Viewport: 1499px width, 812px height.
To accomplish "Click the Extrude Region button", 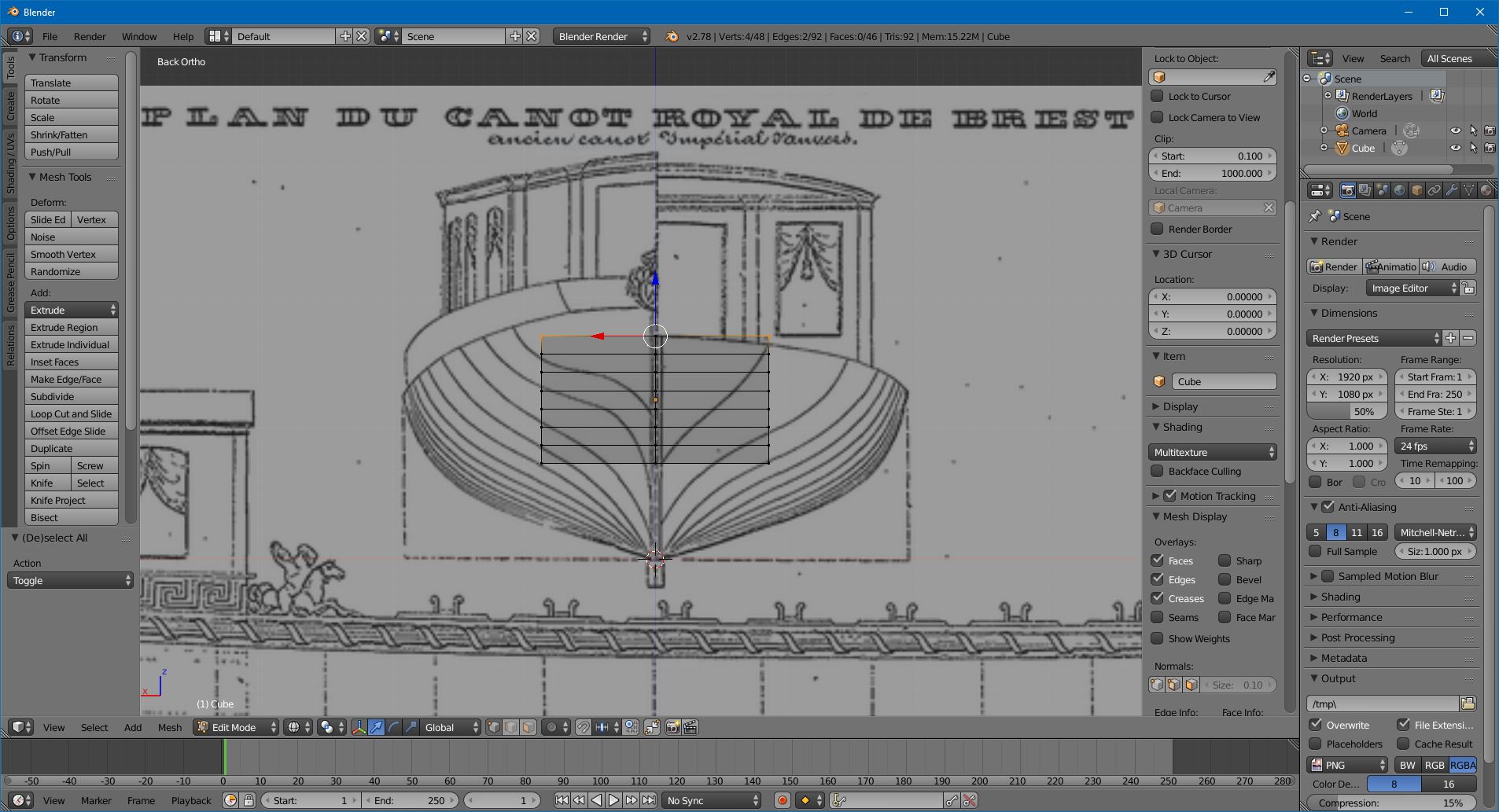I will (72, 327).
